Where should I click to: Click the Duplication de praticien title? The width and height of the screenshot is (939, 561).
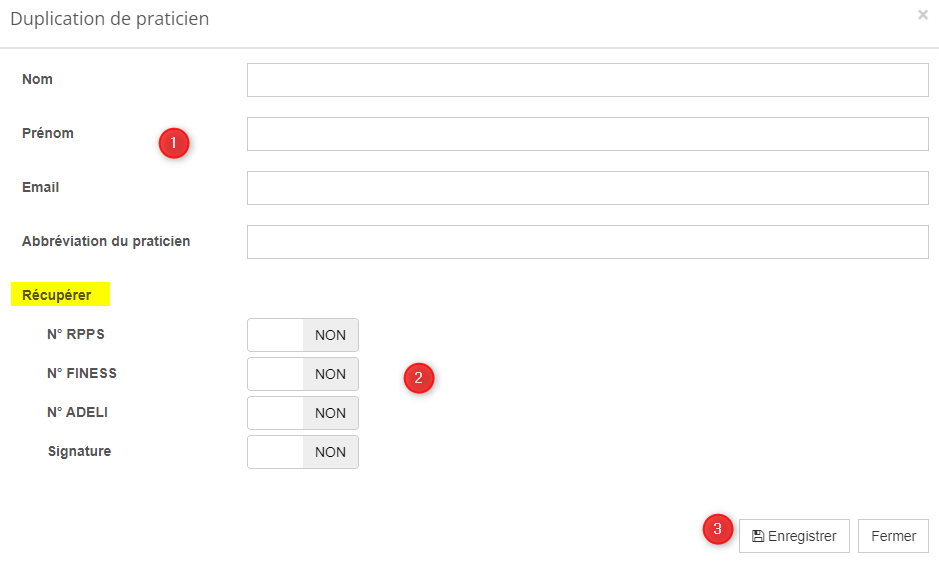[110, 19]
